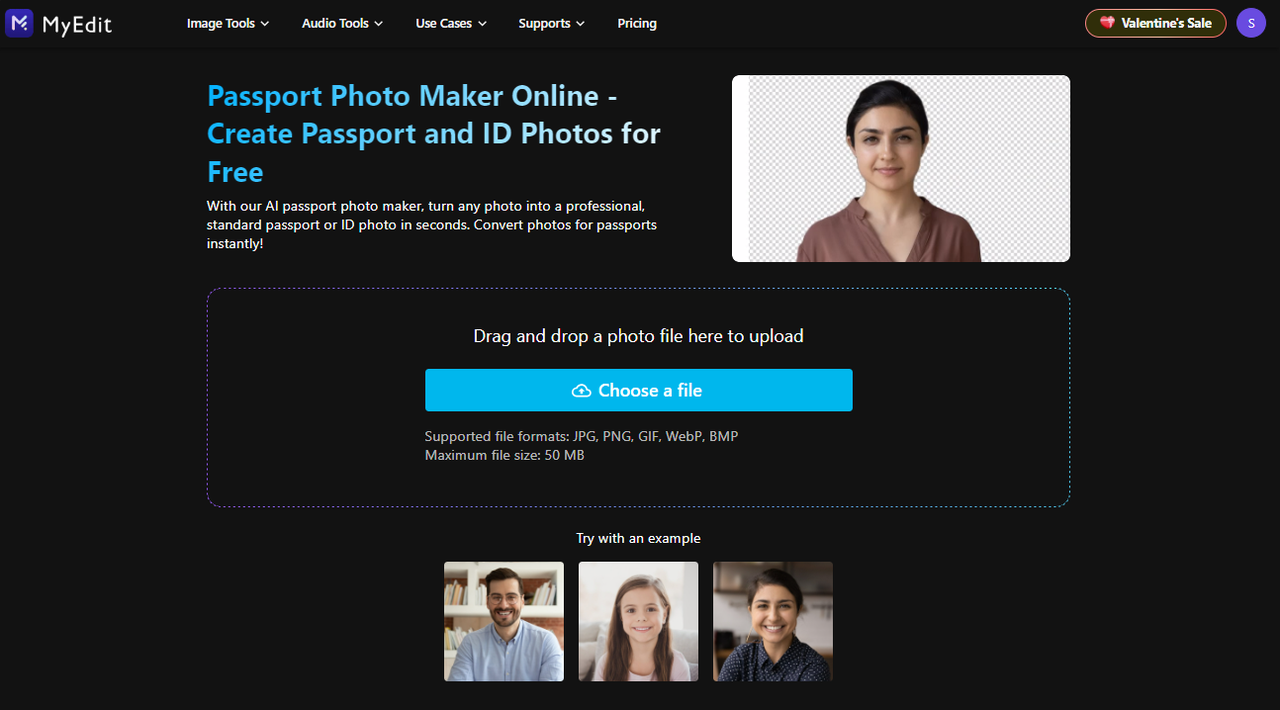This screenshot has width=1280, height=710.
Task: Expand the Audio Tools chevron arrow
Action: (379, 24)
